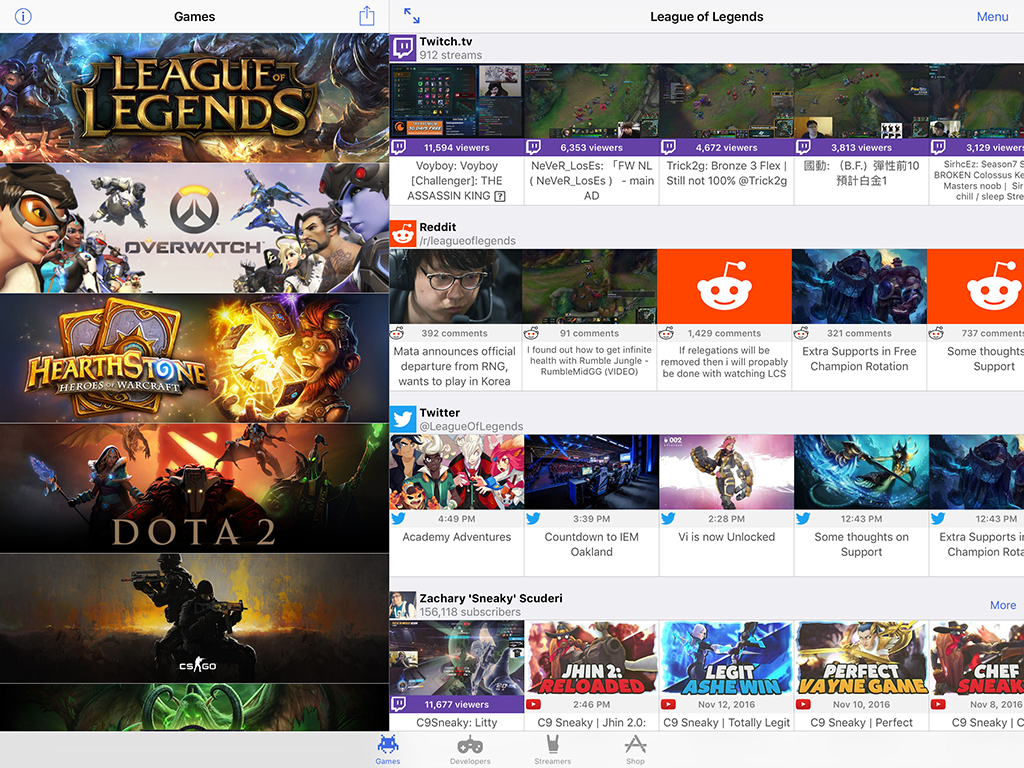The height and width of the screenshot is (768, 1024).
Task: Select the CS:GO game banner
Action: [195, 618]
